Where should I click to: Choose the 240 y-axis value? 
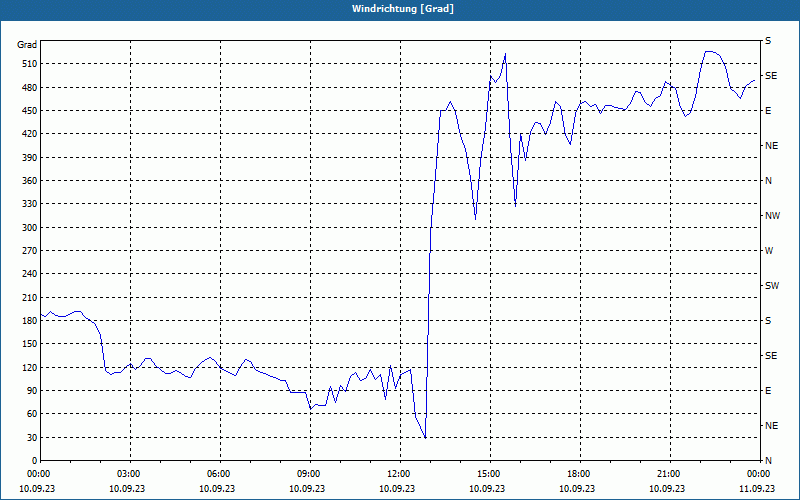point(31,274)
